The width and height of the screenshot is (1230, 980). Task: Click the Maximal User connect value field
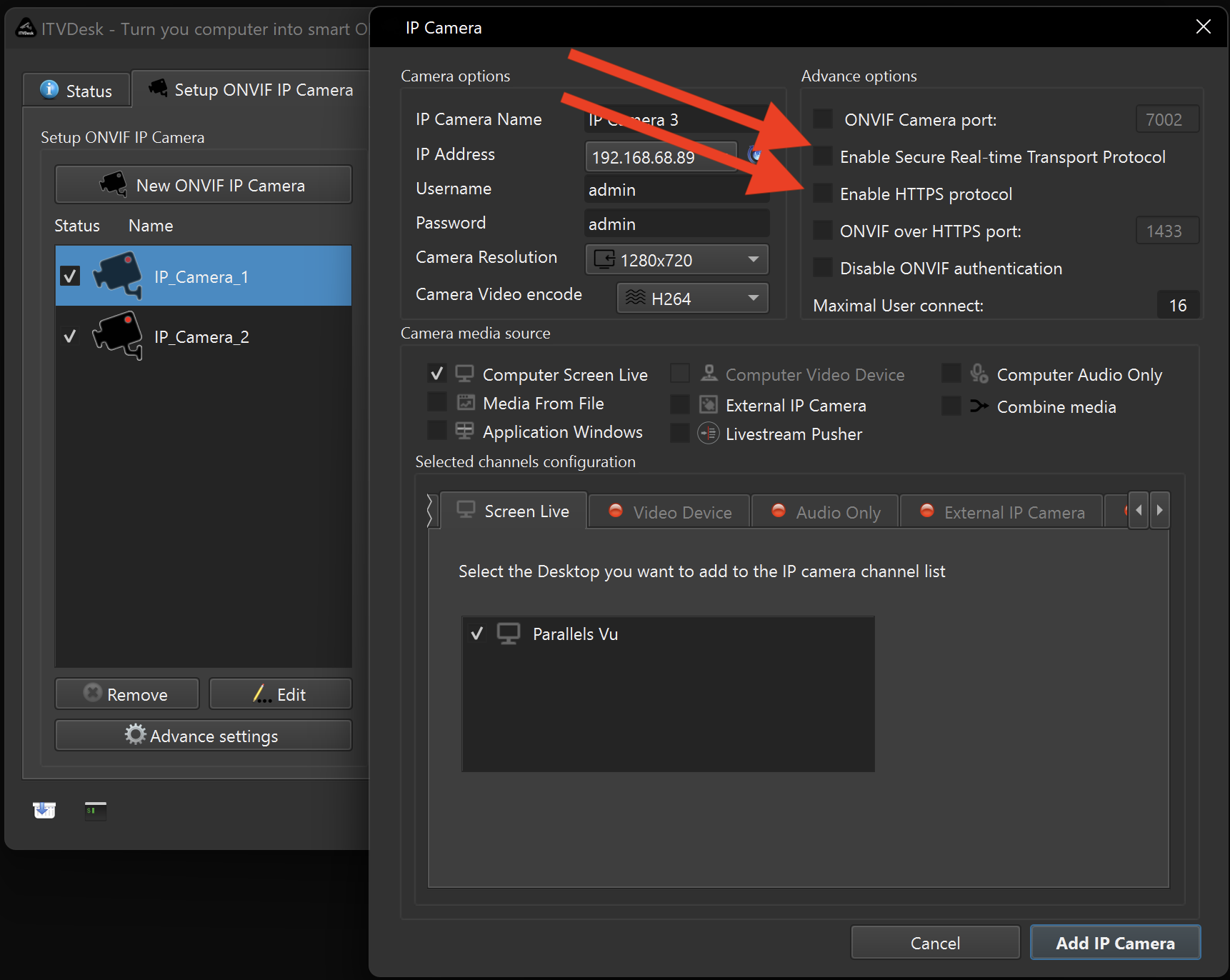1177,305
